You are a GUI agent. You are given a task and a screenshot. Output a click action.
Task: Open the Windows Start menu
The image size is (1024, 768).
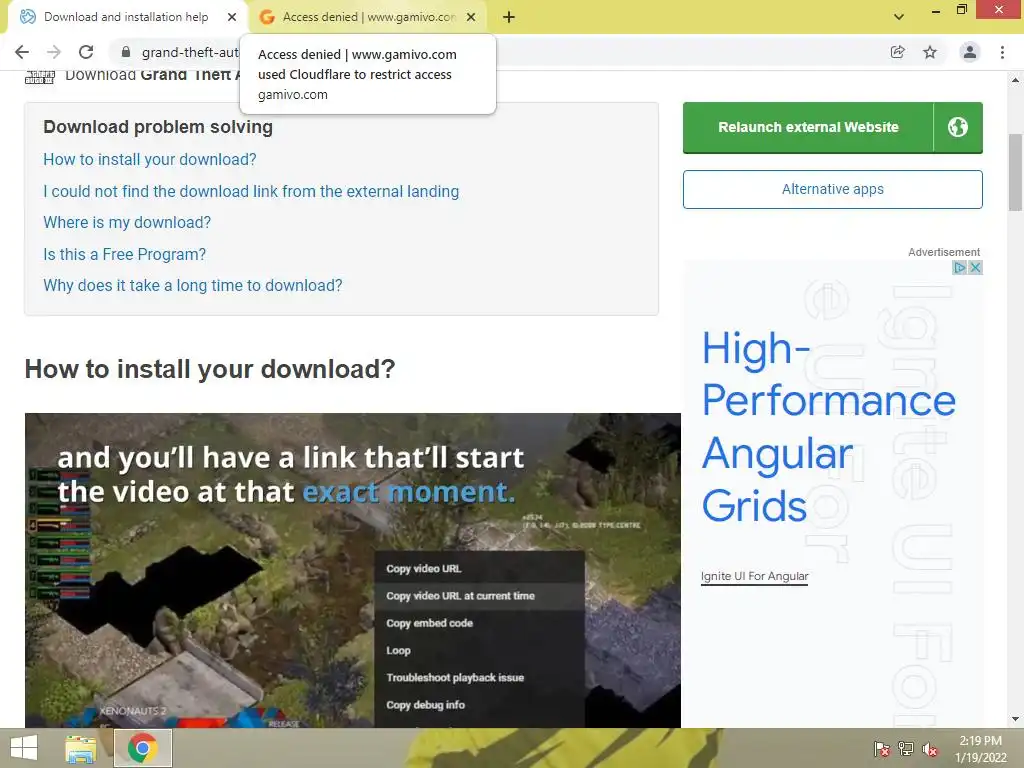coord(24,748)
